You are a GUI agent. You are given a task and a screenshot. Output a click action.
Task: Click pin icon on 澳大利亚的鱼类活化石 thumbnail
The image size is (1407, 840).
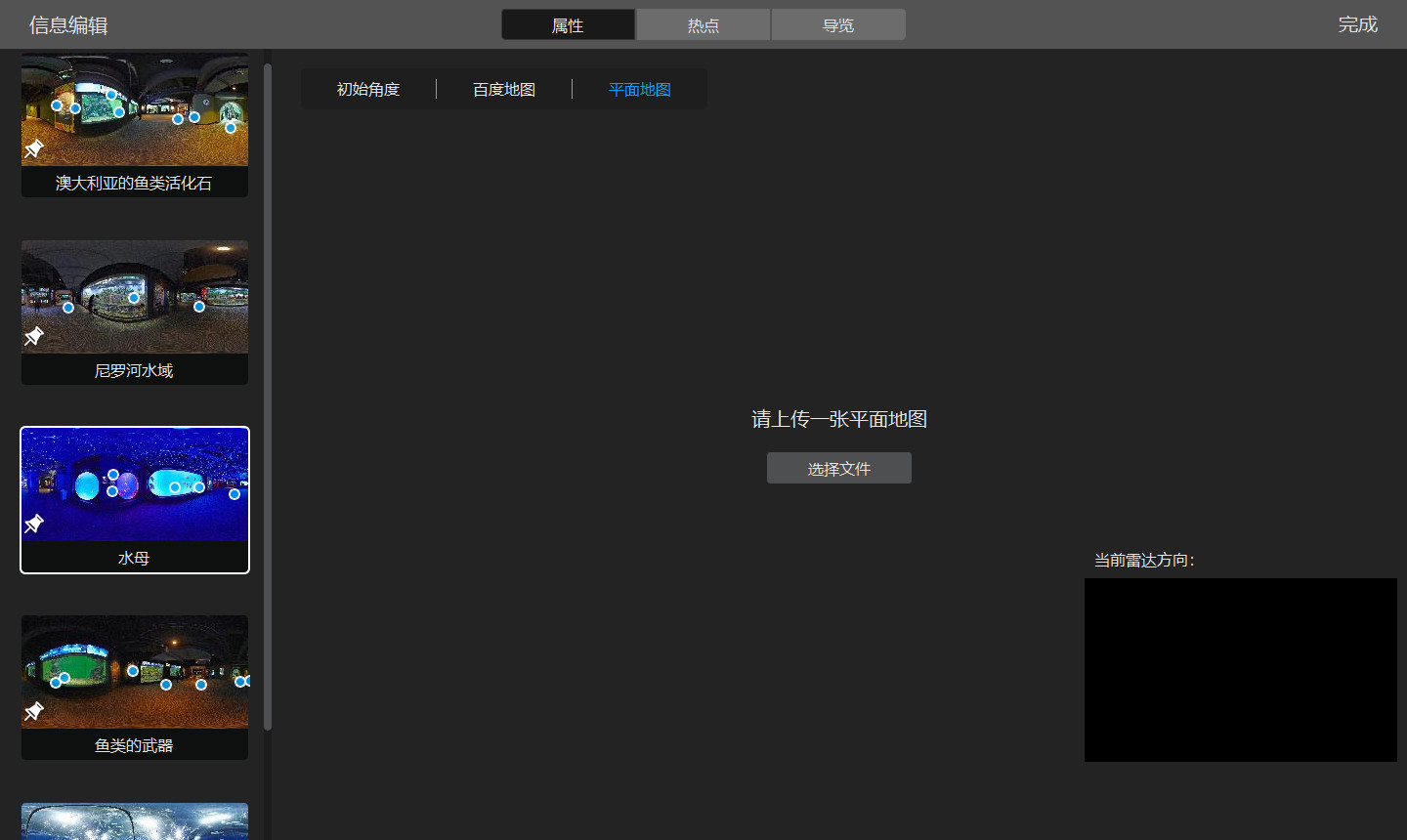point(34,148)
